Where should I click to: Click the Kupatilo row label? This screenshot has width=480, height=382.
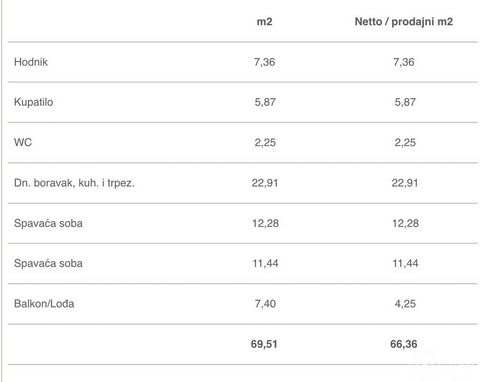click(x=33, y=102)
